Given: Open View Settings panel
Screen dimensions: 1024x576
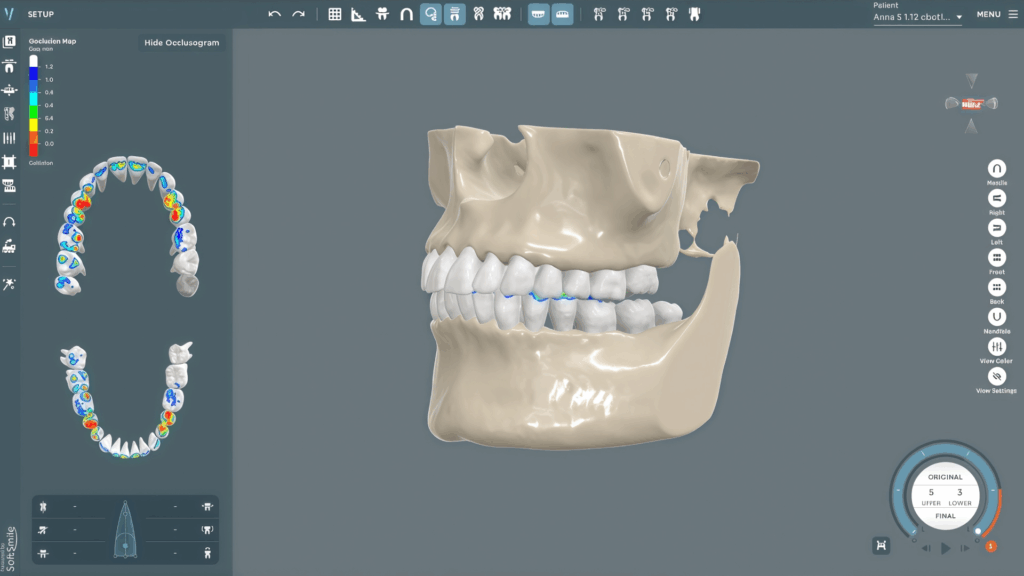Looking at the screenshot, I should coord(996,377).
